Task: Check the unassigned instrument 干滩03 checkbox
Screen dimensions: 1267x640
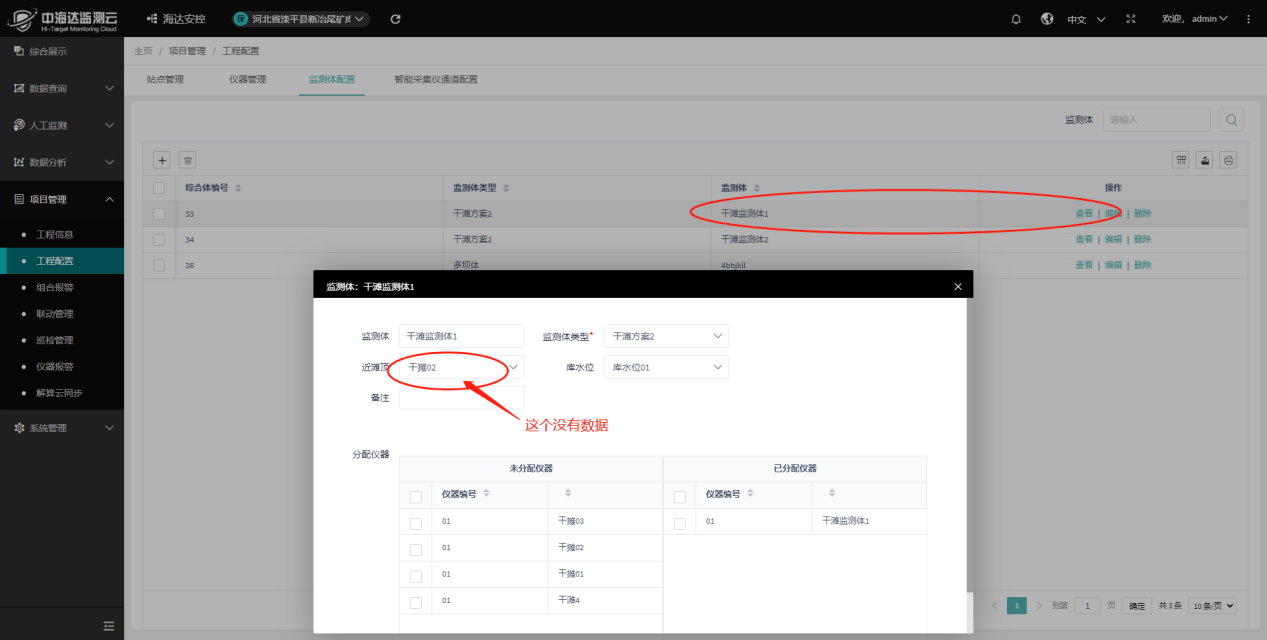Action: (x=416, y=523)
